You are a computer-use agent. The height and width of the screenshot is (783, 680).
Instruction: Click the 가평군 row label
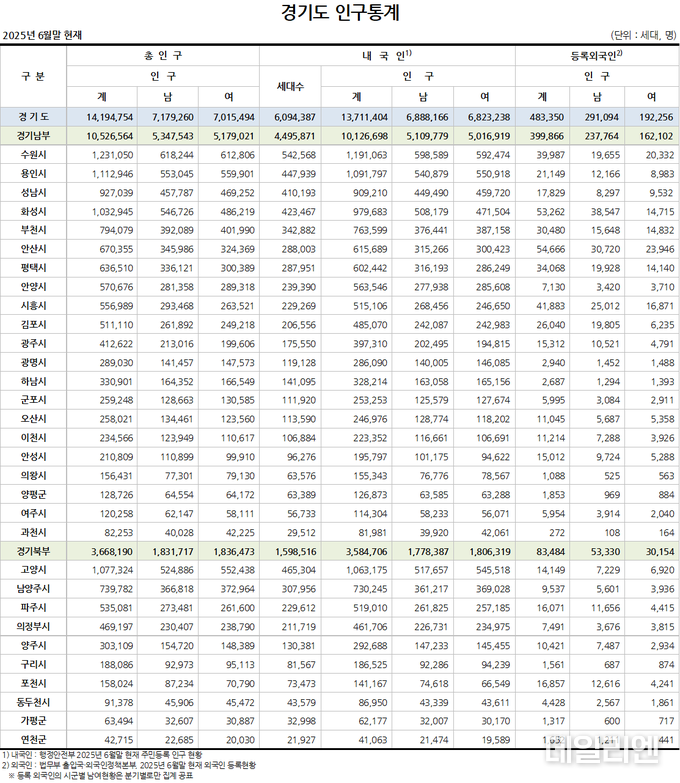pyautogui.click(x=33, y=721)
